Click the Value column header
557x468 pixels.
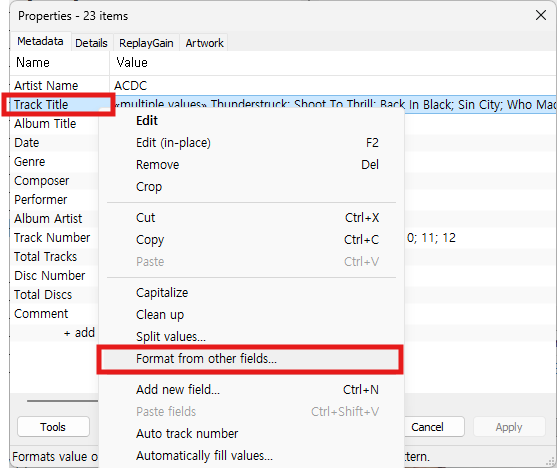point(333,63)
